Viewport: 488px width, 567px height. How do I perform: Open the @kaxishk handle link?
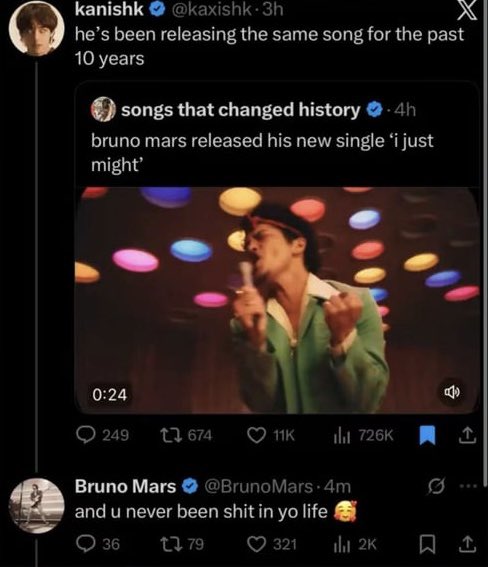[211, 9]
